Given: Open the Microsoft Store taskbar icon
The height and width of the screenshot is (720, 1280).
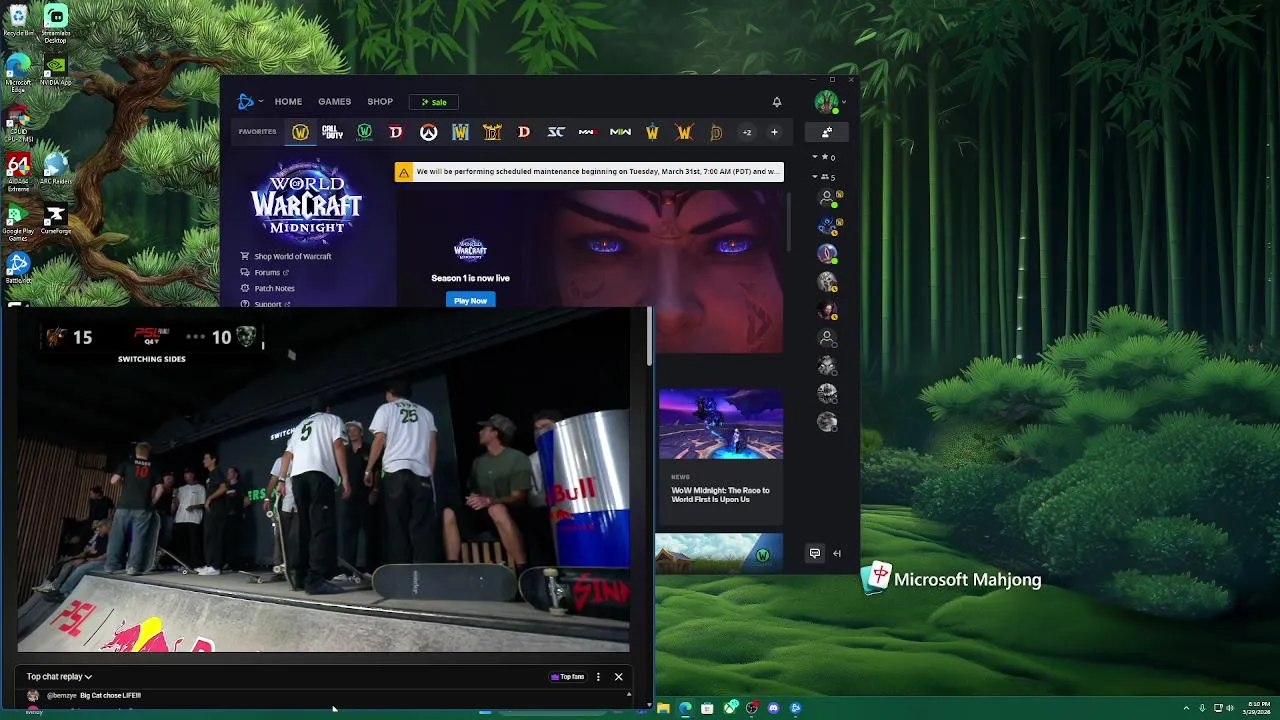Looking at the screenshot, I should (707, 708).
